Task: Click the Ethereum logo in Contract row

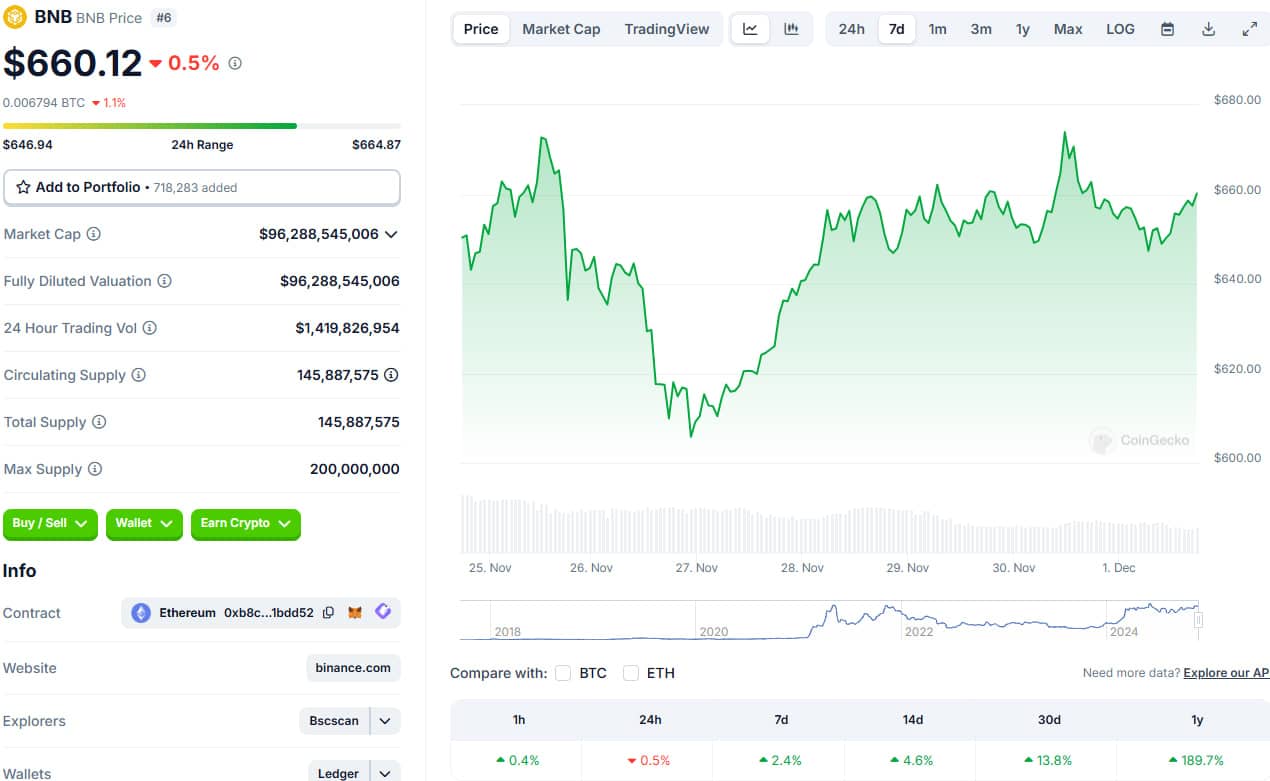Action: [141, 612]
